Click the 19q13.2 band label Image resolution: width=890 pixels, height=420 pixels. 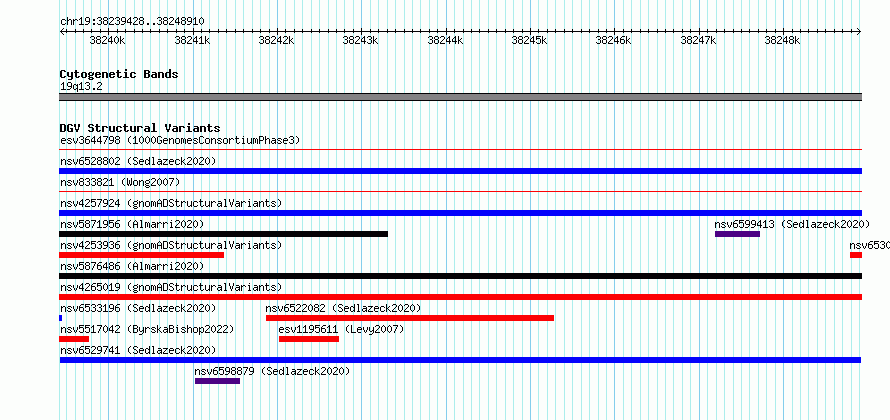pyautogui.click(x=81, y=87)
